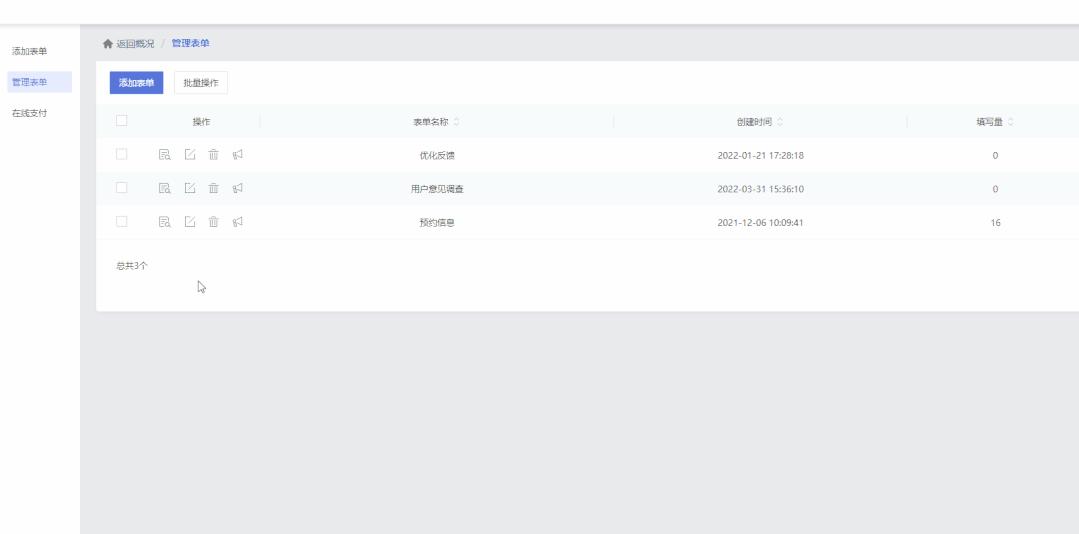This screenshot has width=1079, height=534.
Task: Click the 返回概况 breadcrumb link
Action: pyautogui.click(x=135, y=44)
